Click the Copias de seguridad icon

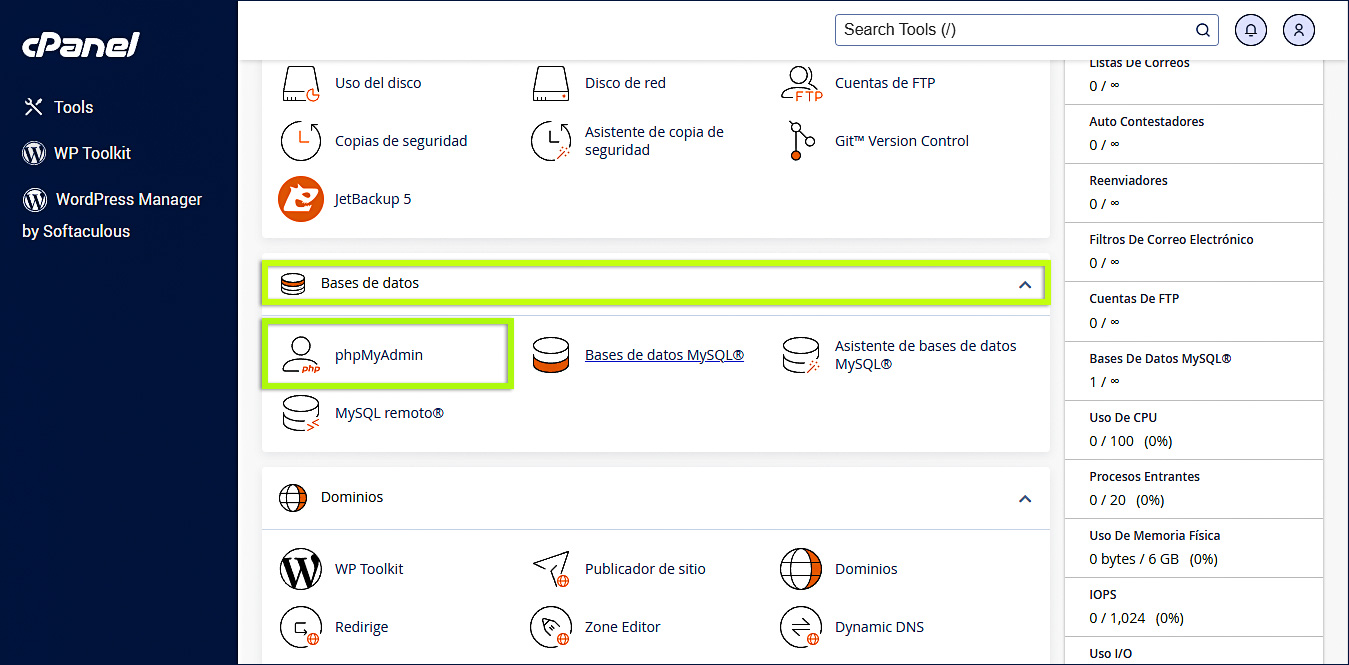(301, 141)
